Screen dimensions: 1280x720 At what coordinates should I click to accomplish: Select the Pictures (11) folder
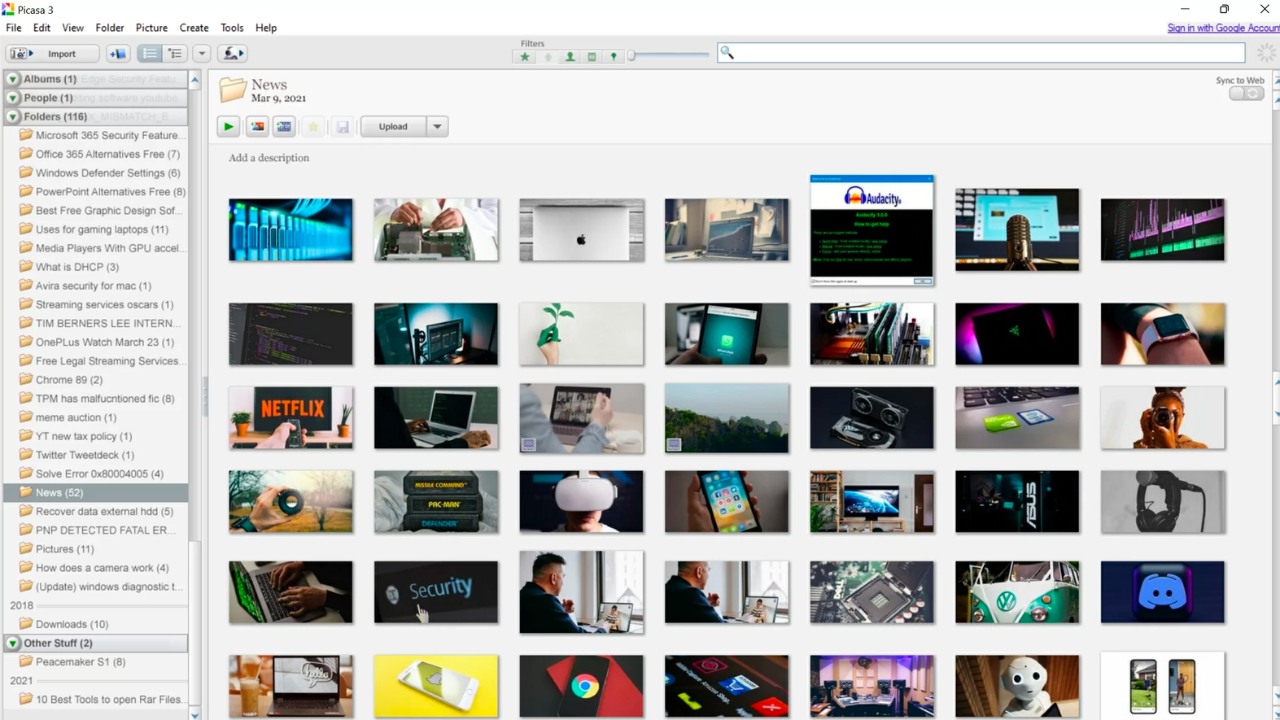coord(65,549)
